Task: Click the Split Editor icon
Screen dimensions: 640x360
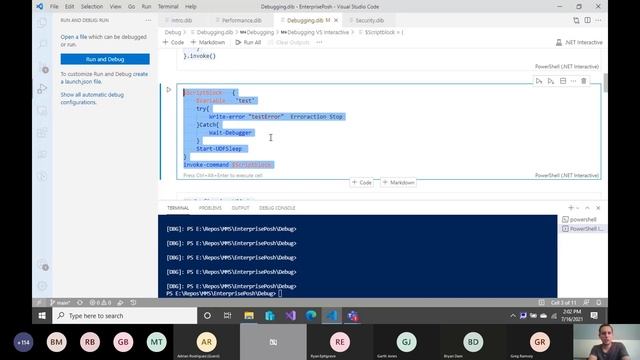Action: [x=587, y=20]
